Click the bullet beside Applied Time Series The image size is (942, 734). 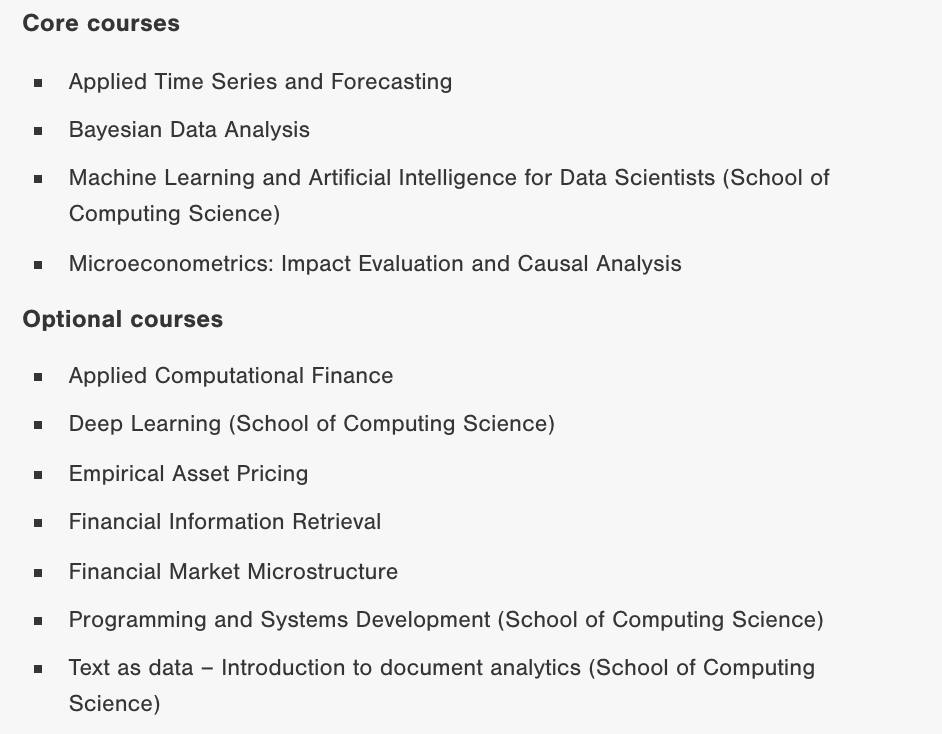click(38, 83)
